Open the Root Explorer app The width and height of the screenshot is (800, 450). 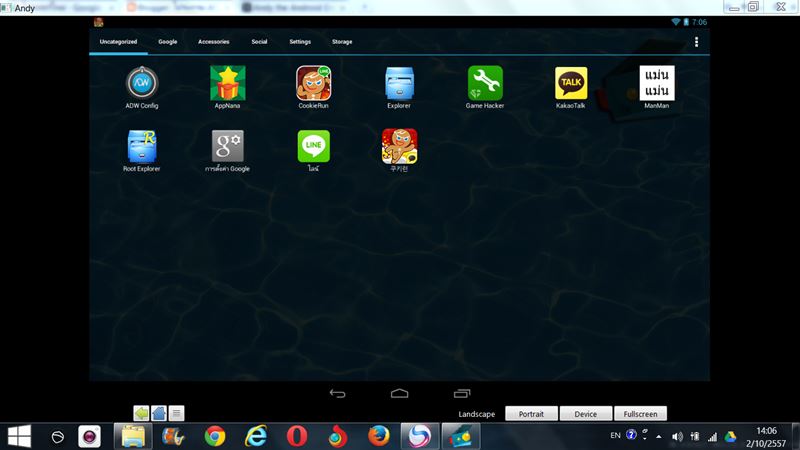click(142, 151)
